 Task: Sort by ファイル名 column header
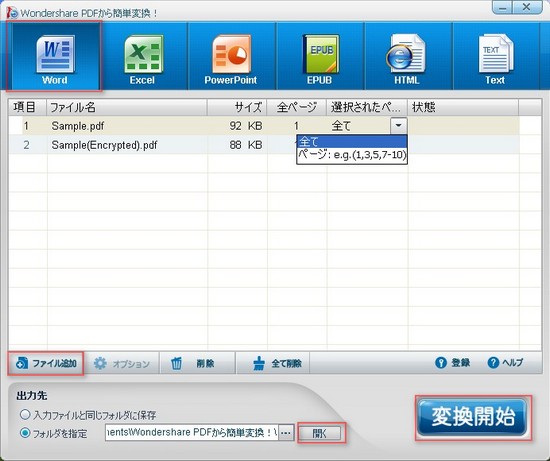pyautogui.click(x=127, y=107)
